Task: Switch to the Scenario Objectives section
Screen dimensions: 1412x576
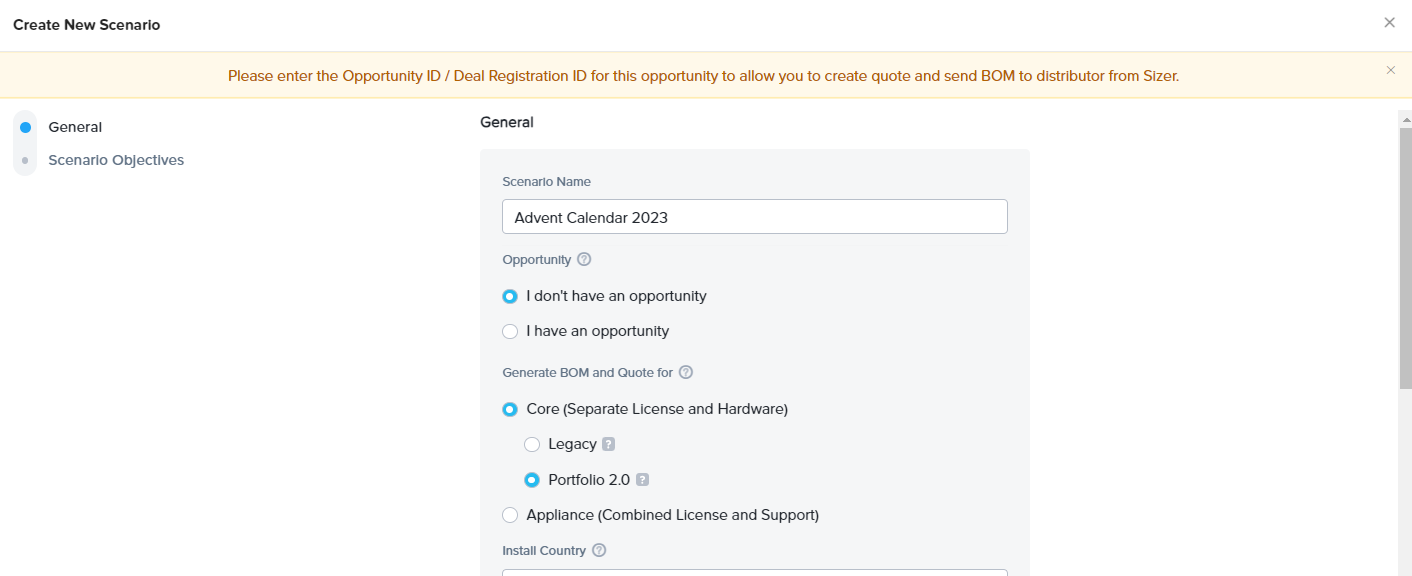Action: pyautogui.click(x=116, y=160)
